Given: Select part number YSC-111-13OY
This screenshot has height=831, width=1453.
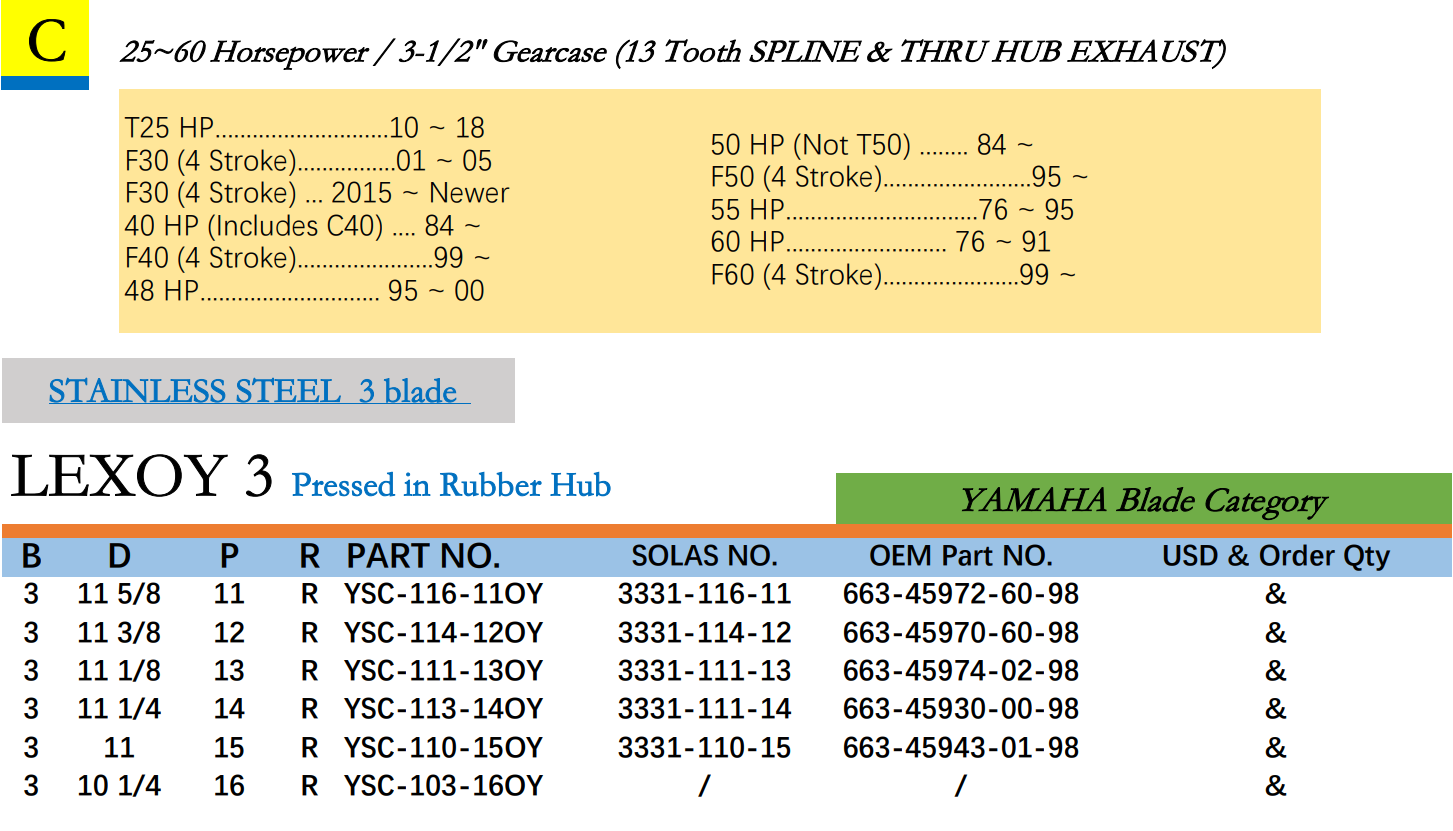Looking at the screenshot, I should point(443,671).
